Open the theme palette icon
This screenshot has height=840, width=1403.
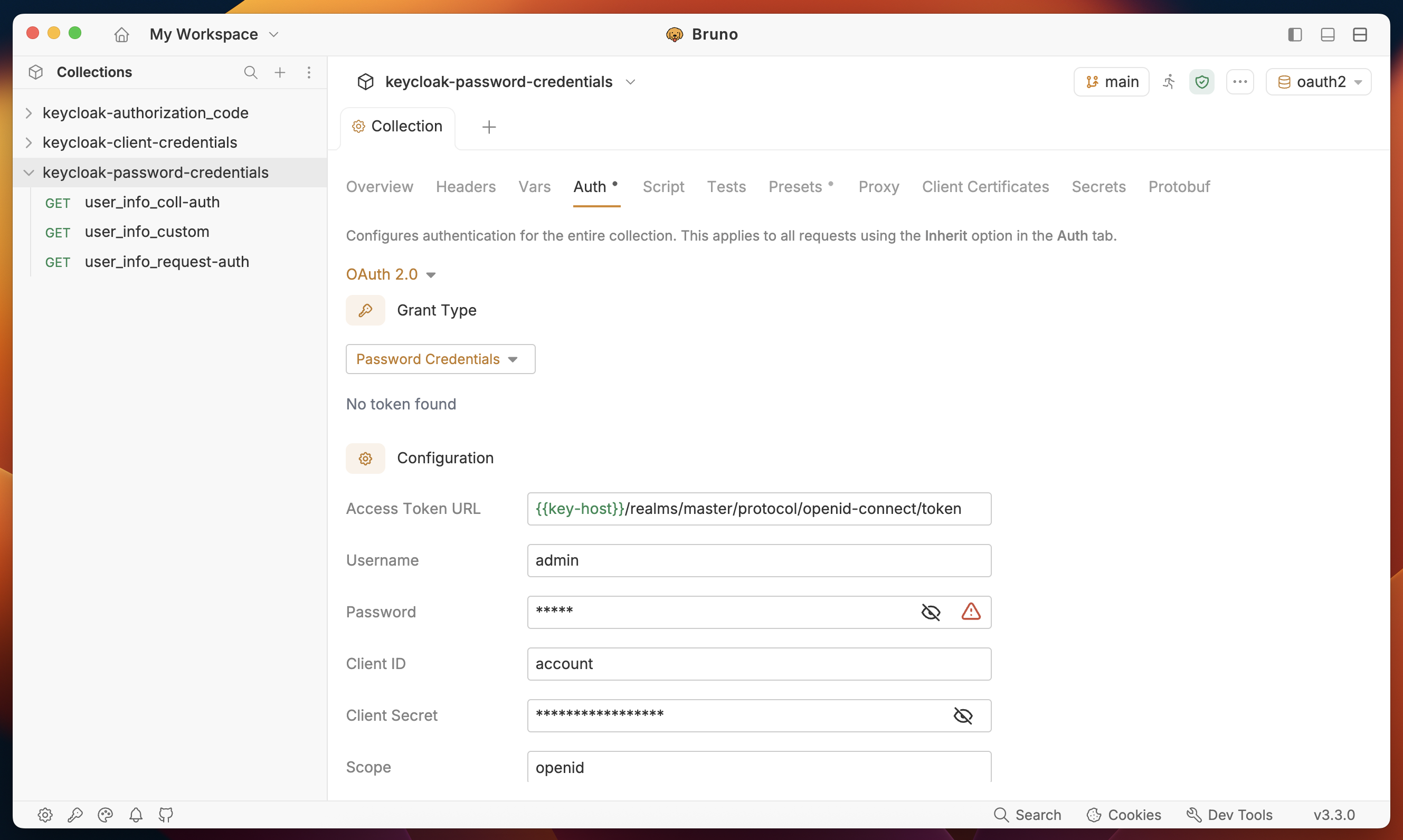point(106,815)
